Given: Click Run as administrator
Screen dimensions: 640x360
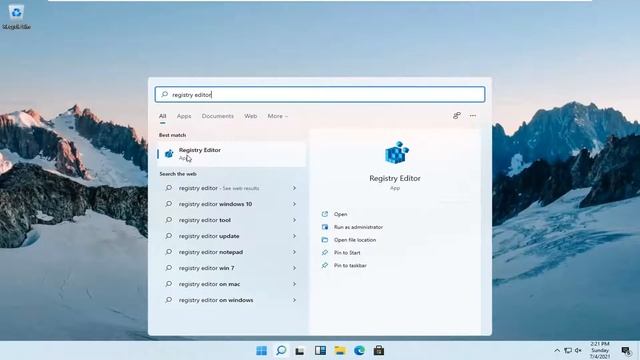Looking at the screenshot, I should click(x=358, y=227).
